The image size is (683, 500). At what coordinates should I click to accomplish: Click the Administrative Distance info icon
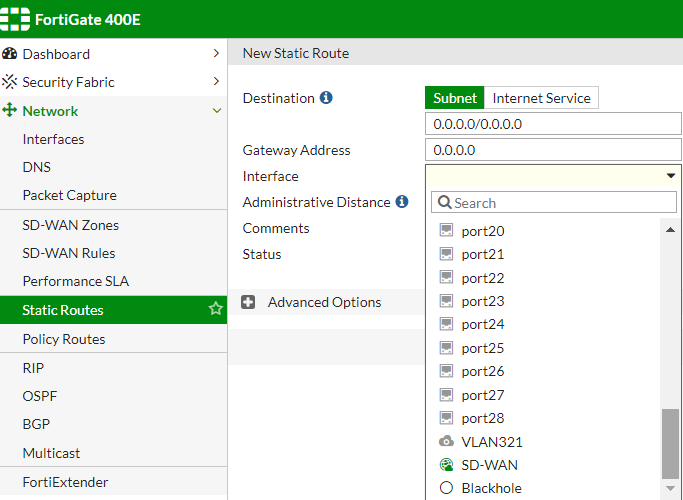[x=402, y=202]
